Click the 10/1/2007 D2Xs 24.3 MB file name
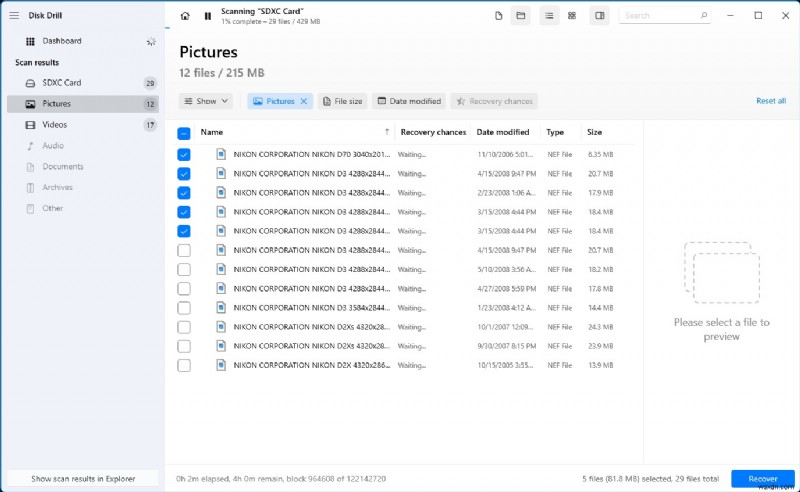 312,327
